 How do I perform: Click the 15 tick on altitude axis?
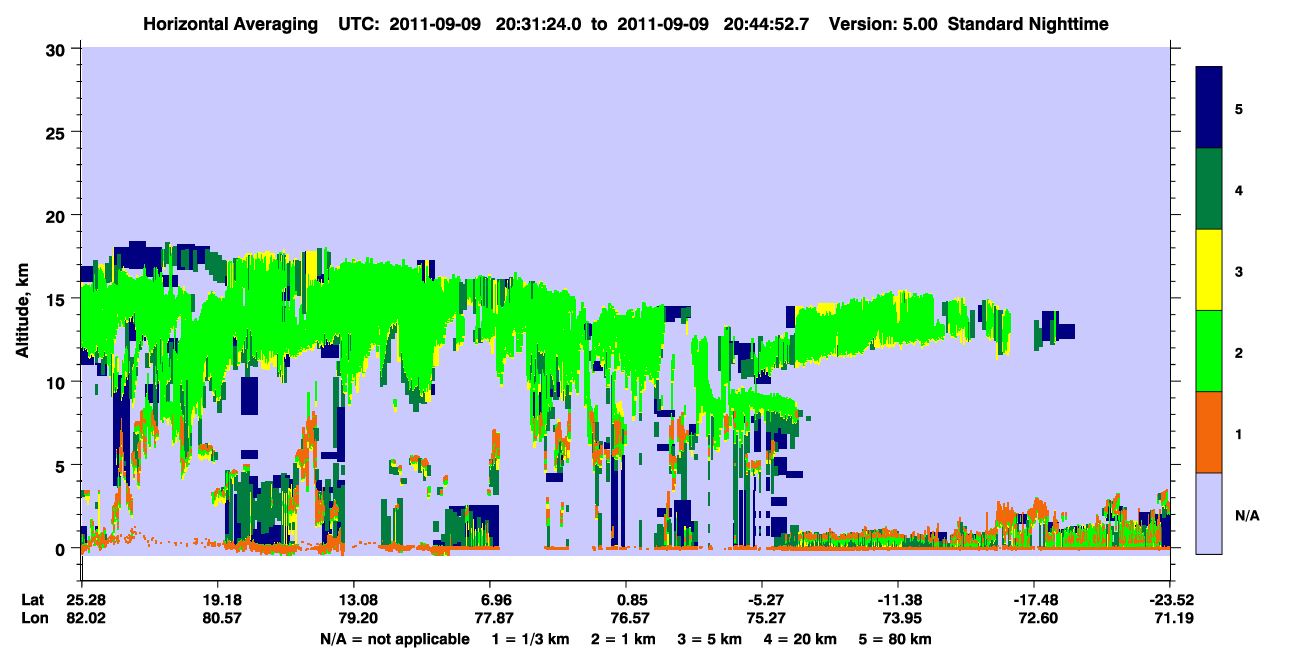[x=59, y=298]
